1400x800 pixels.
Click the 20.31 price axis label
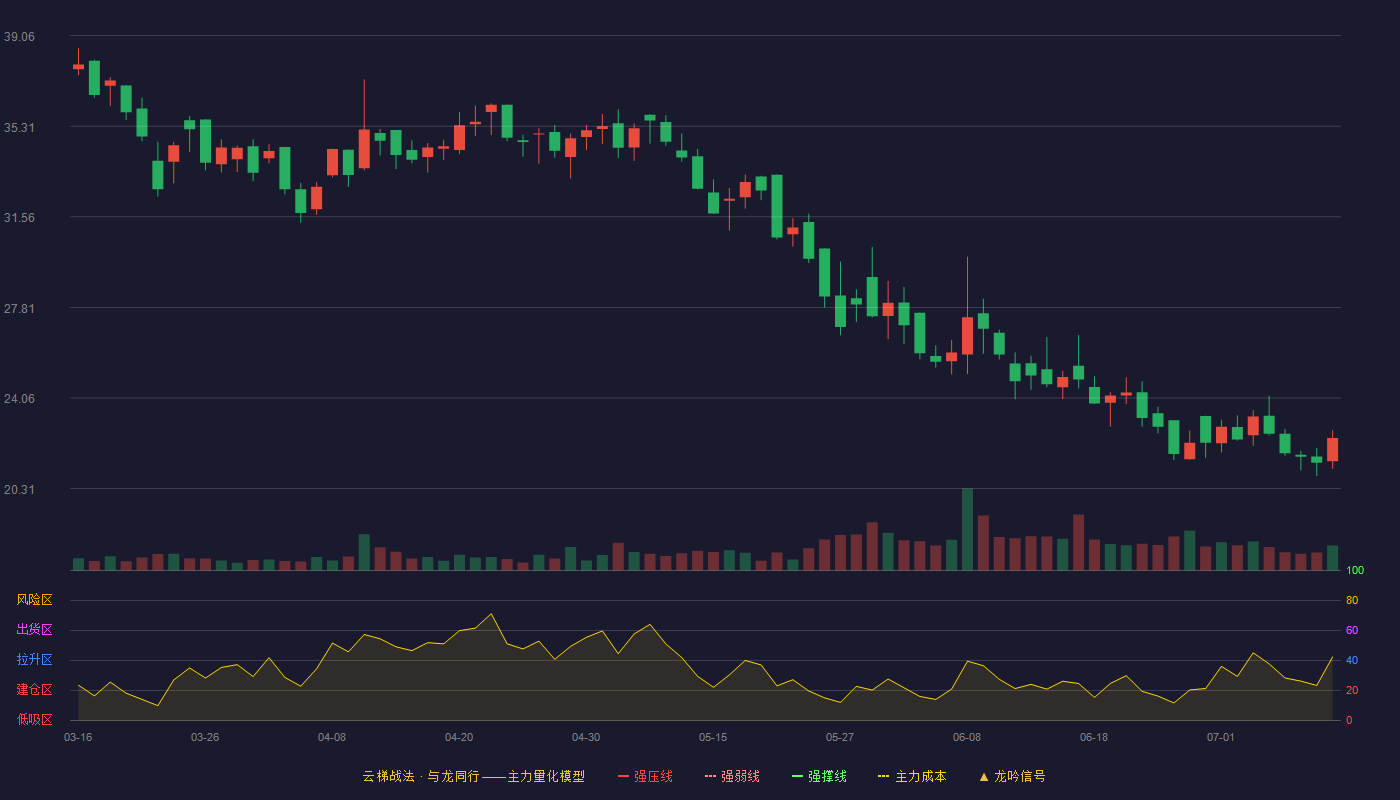coord(19,489)
